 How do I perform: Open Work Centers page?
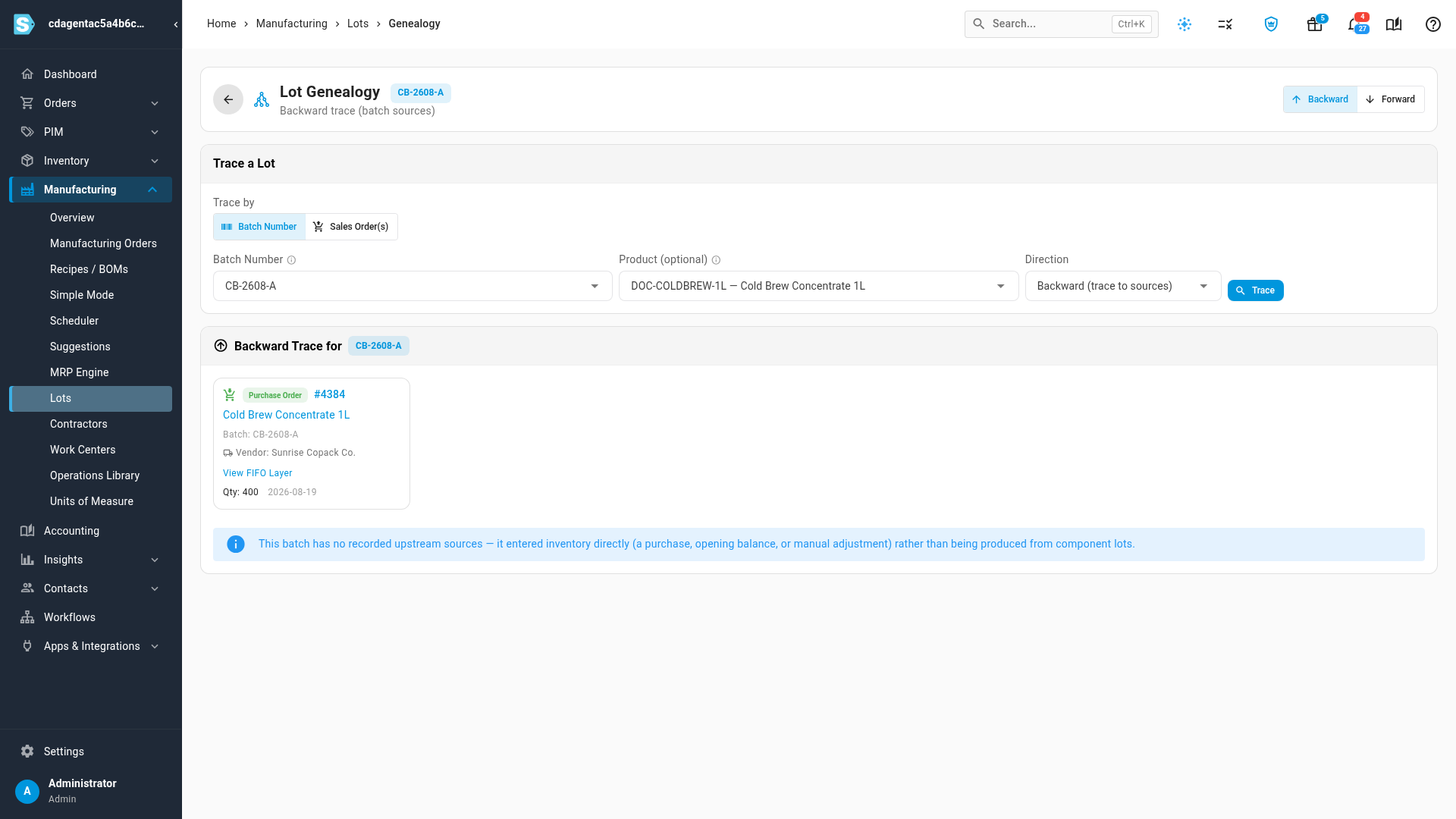[83, 450]
